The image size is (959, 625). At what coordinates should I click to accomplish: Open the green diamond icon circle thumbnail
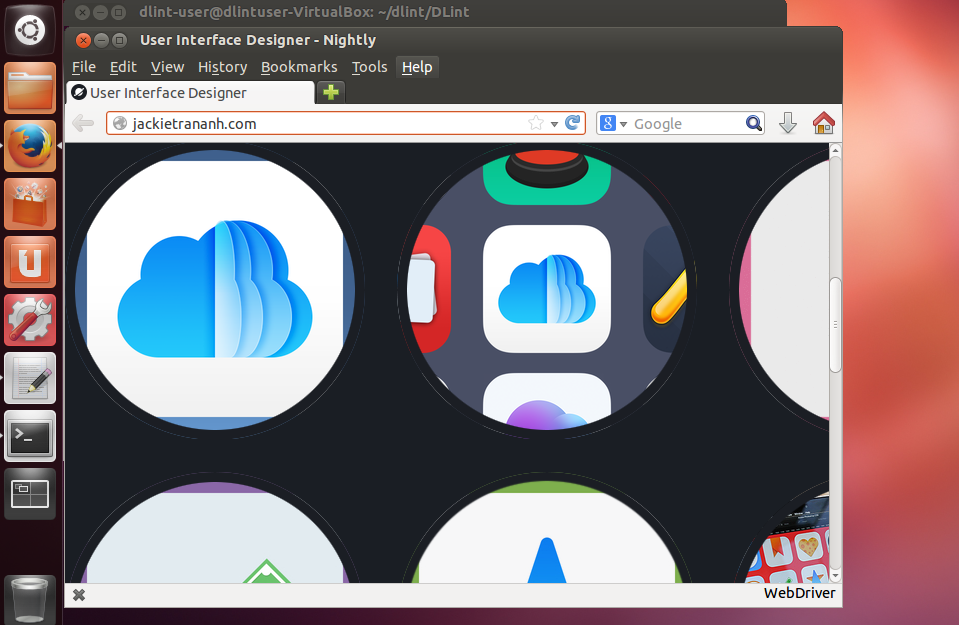click(x=215, y=532)
